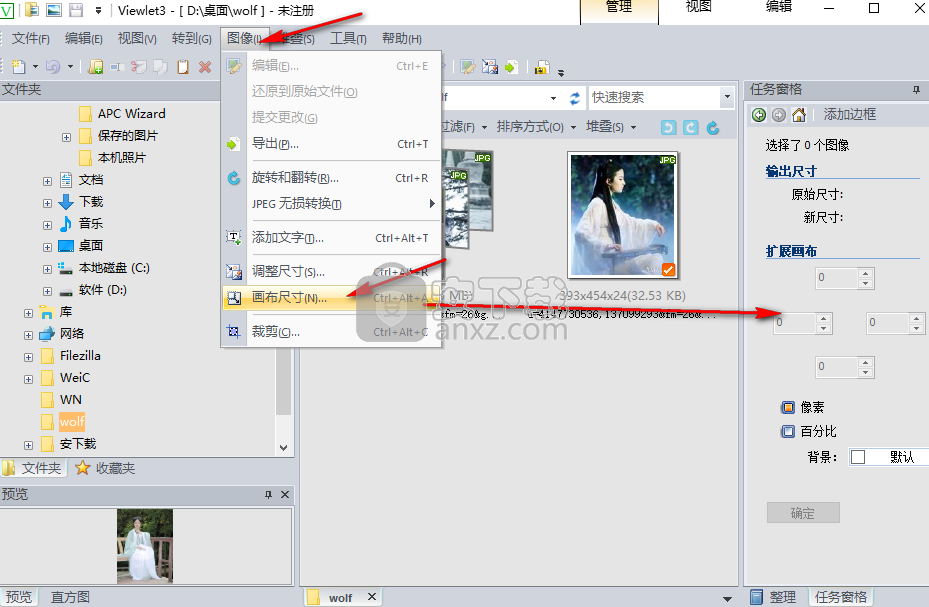Switch to the 收藏夹 tab
The width and height of the screenshot is (929, 607).
pyautogui.click(x=105, y=468)
